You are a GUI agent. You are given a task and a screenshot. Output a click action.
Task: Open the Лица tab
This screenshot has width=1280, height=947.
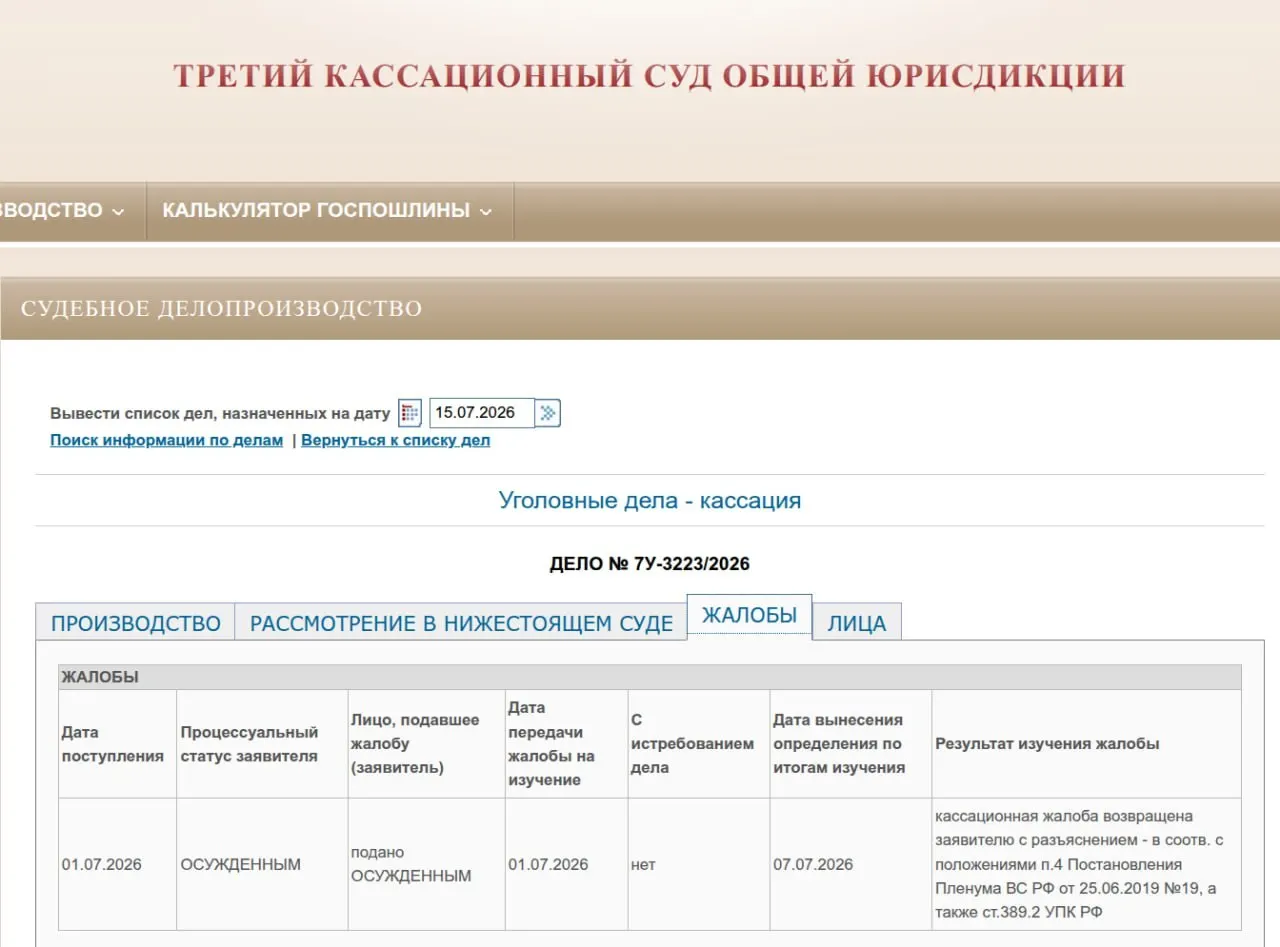857,623
